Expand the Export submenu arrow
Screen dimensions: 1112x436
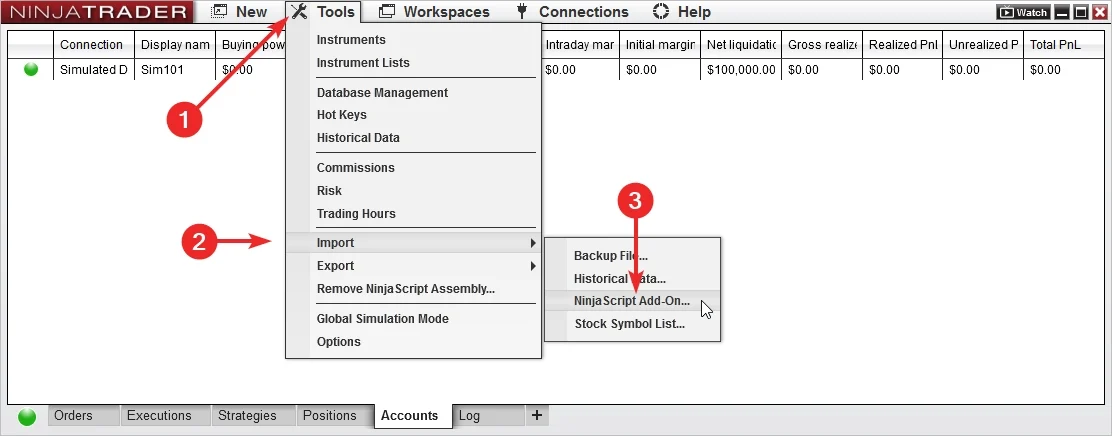pos(533,266)
